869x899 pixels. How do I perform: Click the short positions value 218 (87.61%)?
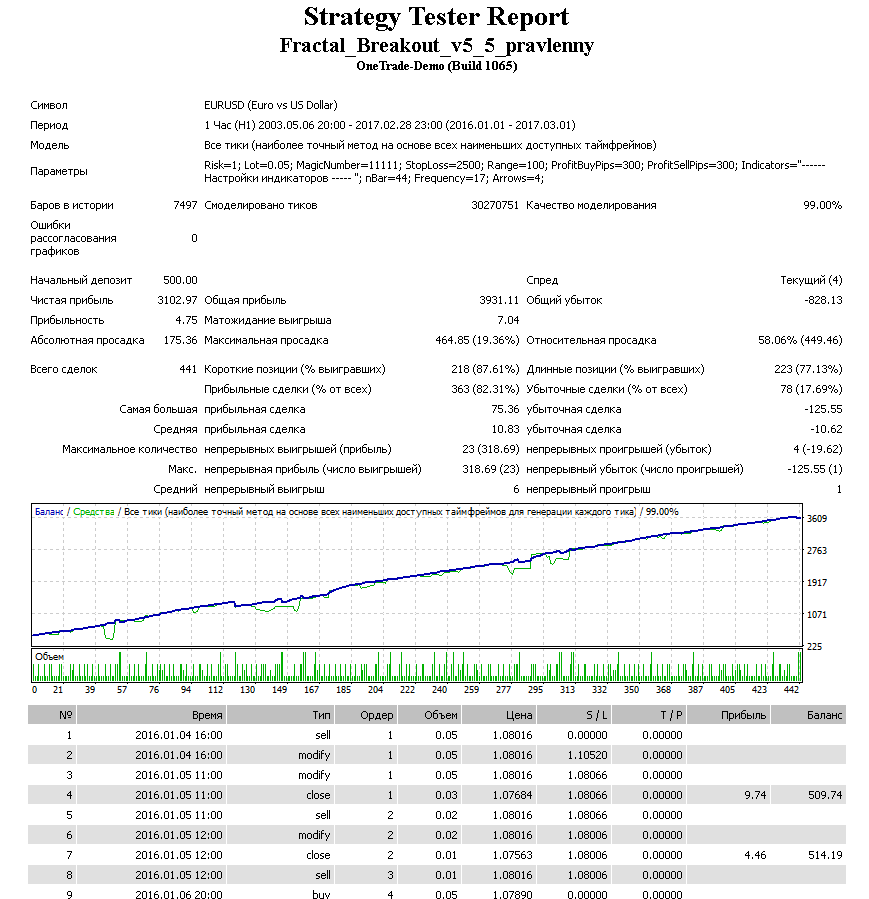coord(485,369)
